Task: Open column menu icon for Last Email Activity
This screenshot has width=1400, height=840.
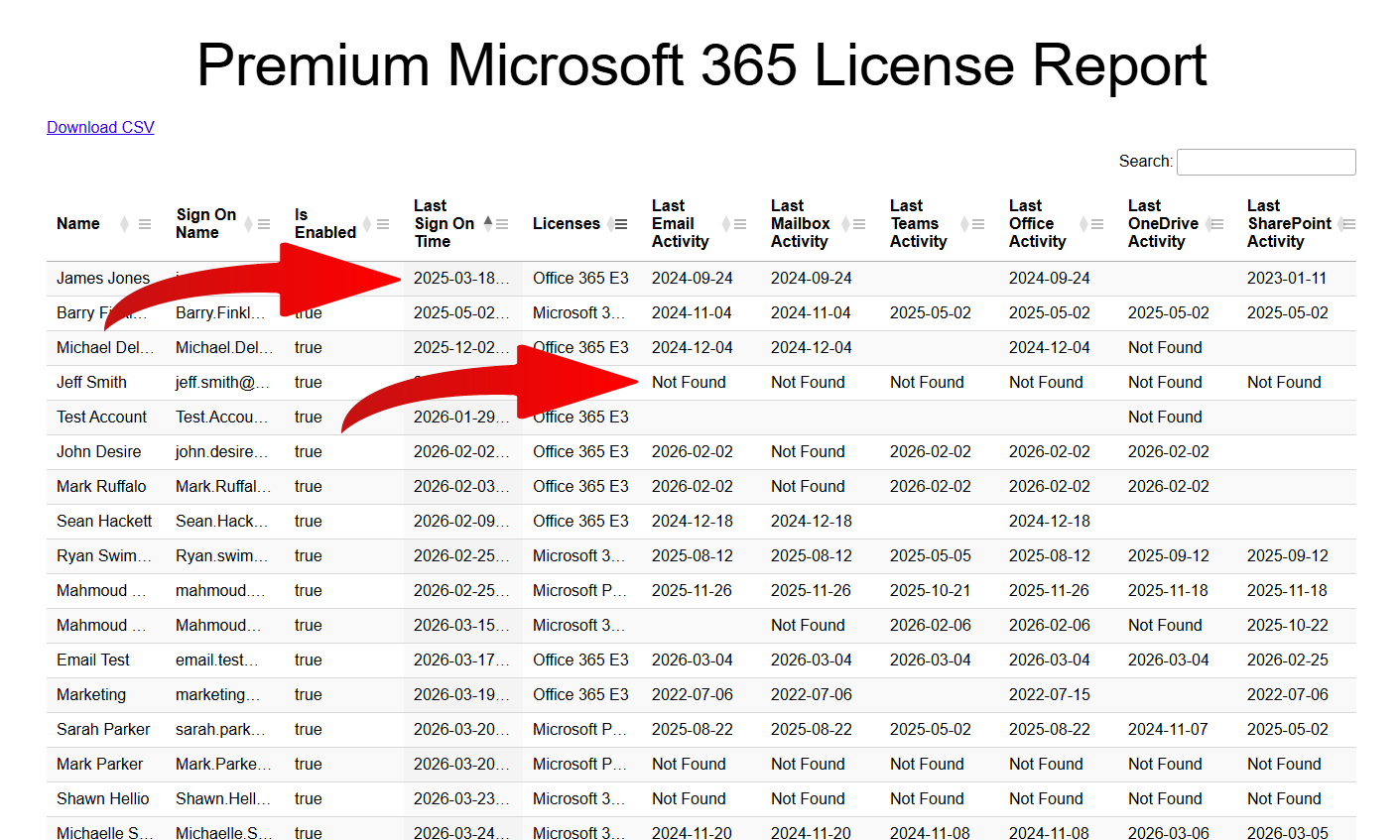Action: pyautogui.click(x=740, y=224)
